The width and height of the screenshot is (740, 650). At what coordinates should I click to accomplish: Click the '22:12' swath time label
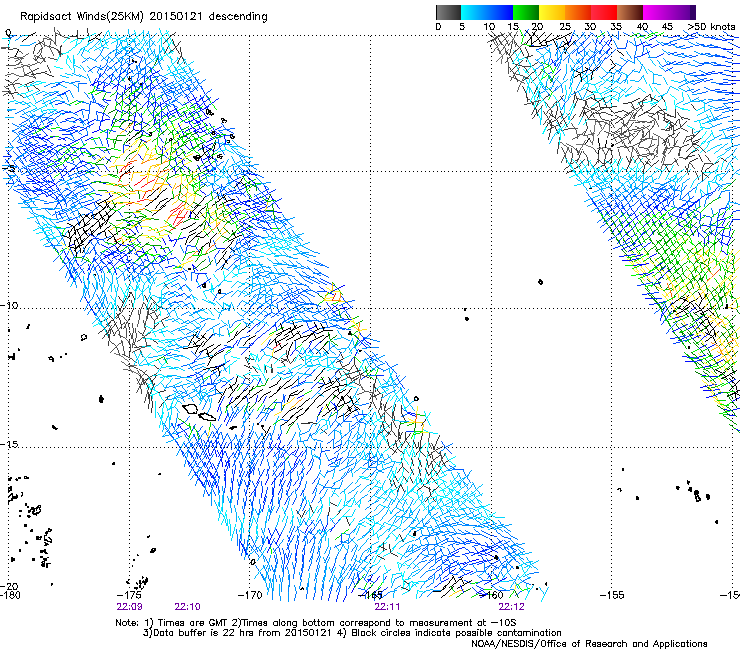click(x=512, y=607)
